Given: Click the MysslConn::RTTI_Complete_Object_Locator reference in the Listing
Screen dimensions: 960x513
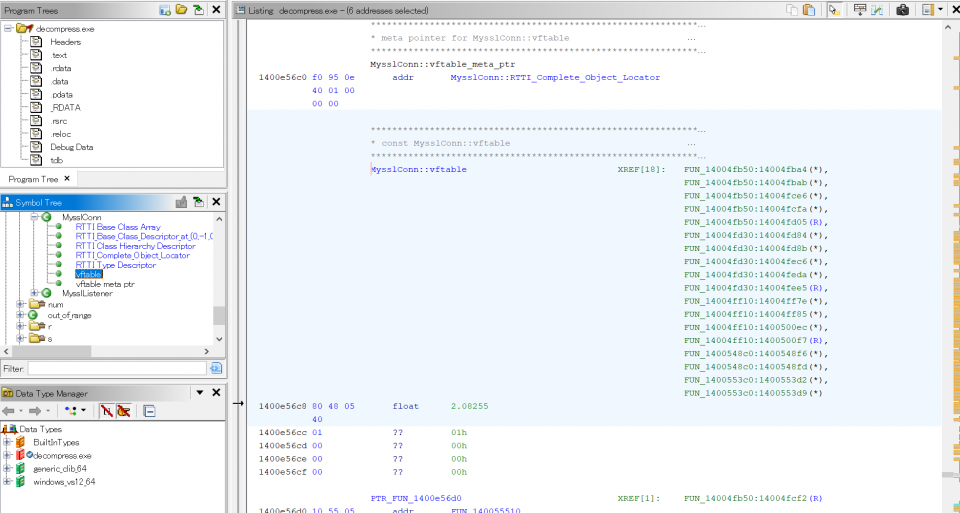Looking at the screenshot, I should (x=555, y=78).
